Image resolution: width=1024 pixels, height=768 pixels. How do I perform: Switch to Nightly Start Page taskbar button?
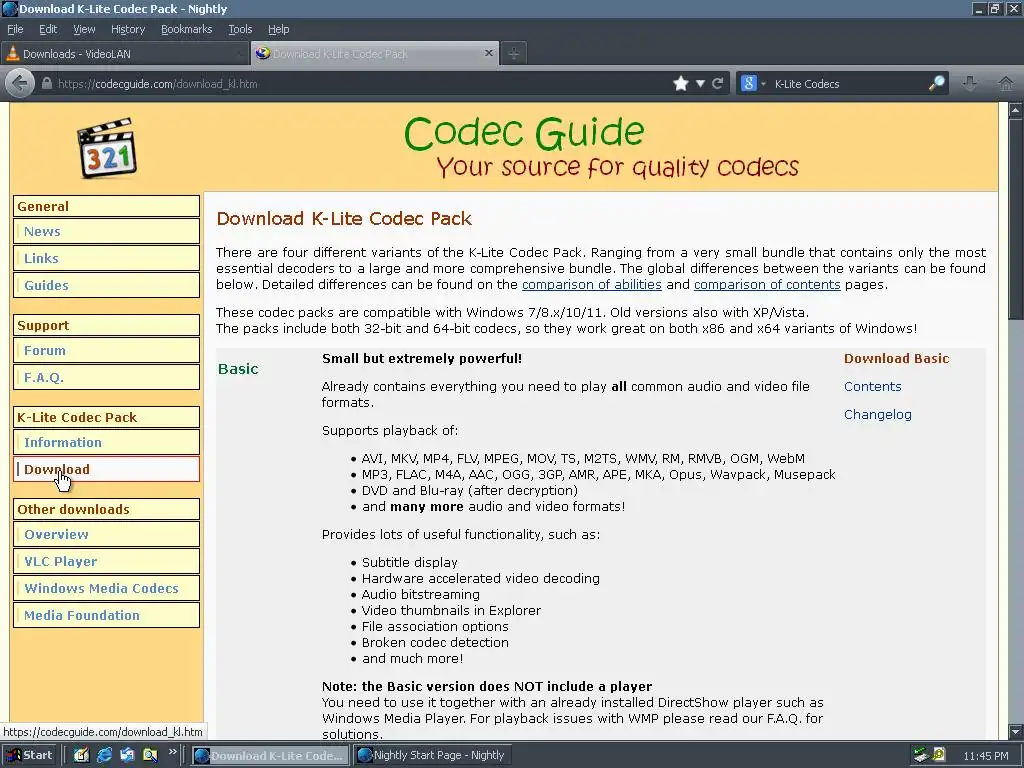point(432,755)
